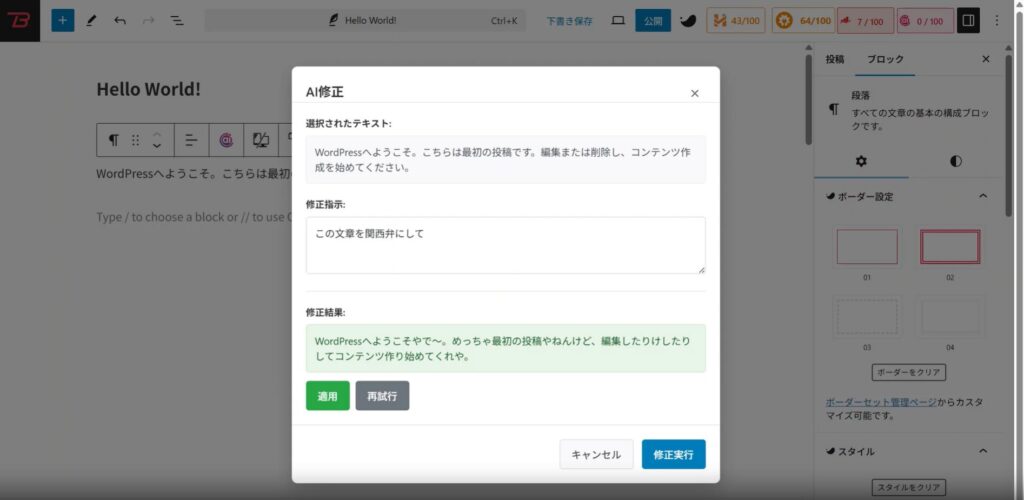This screenshot has width=1024, height=500.
Task: Open the document overview list icon
Action: tap(176, 20)
